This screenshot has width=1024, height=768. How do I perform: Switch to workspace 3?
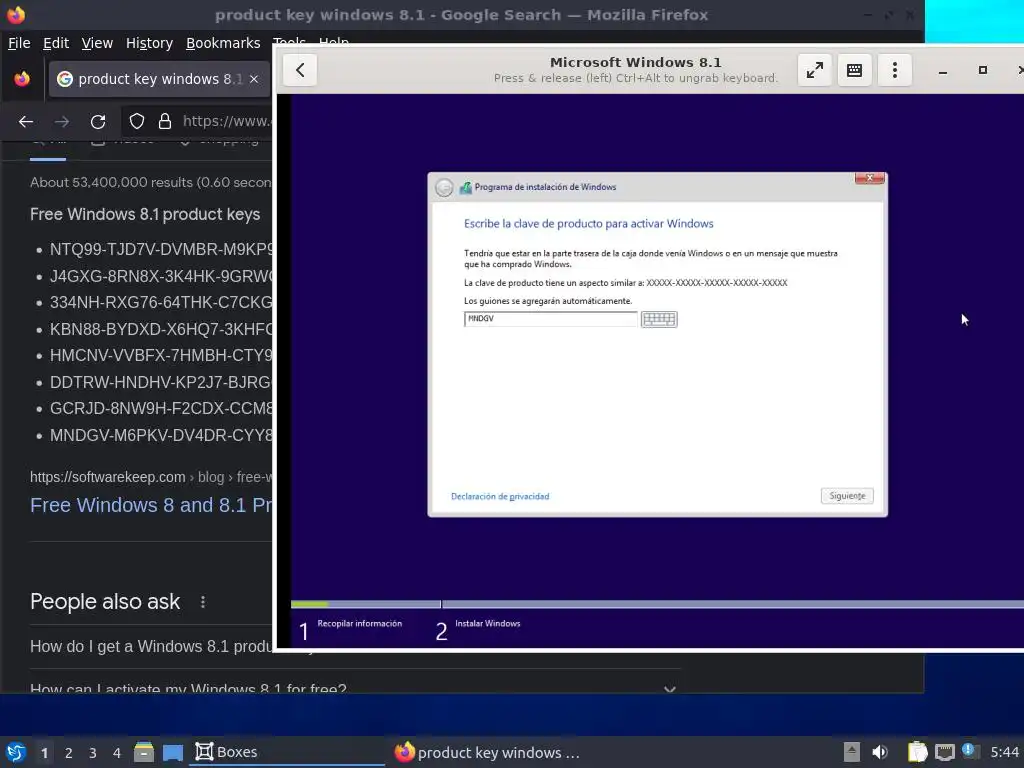[x=93, y=753]
